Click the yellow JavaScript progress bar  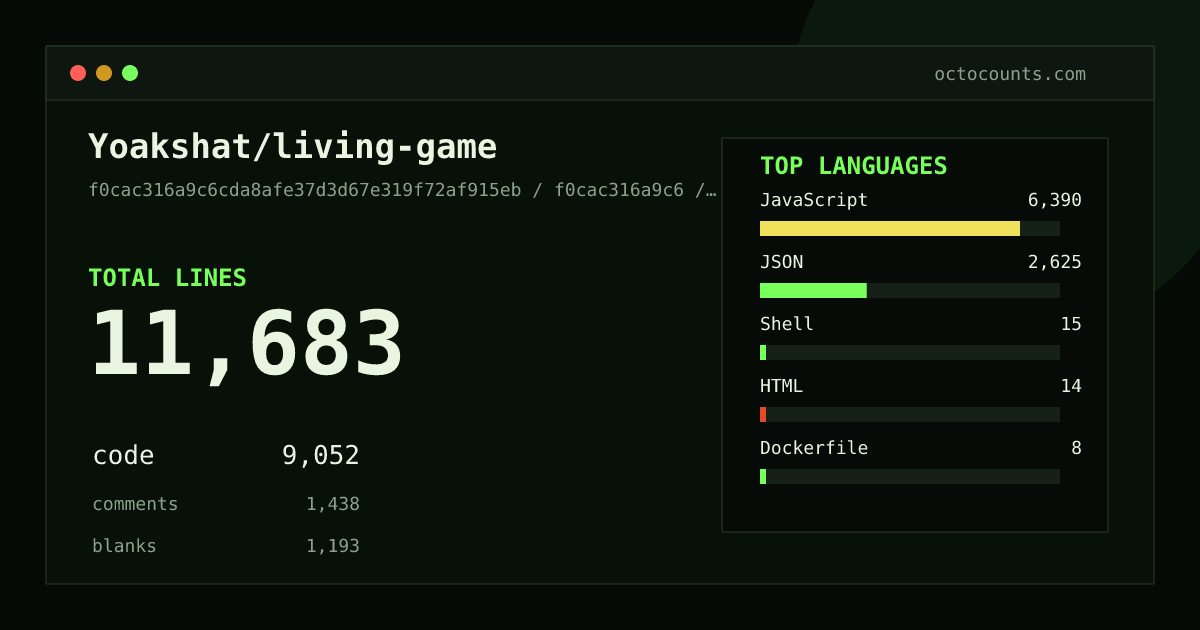point(890,228)
